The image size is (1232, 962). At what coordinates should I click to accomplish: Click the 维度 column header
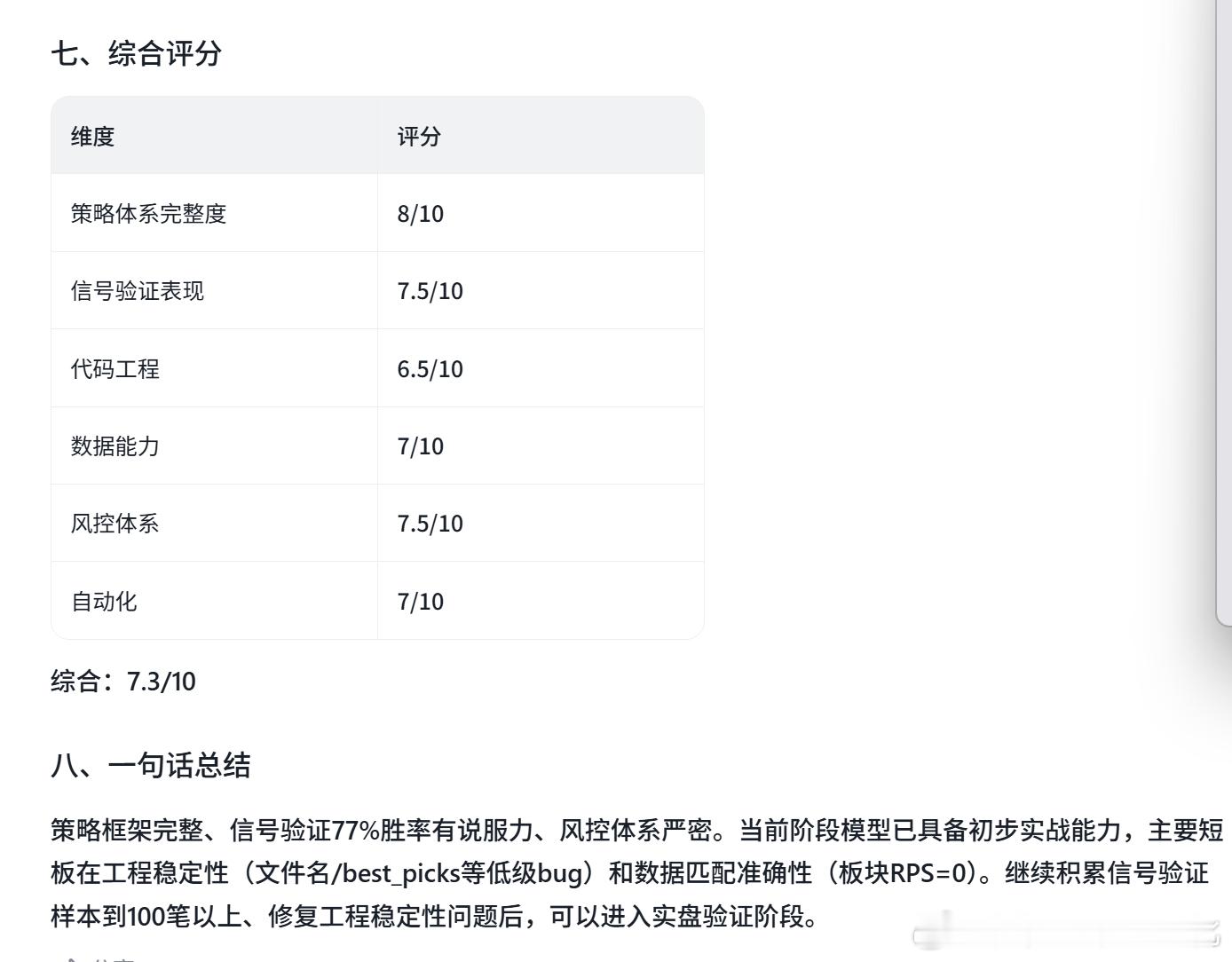coord(93,137)
